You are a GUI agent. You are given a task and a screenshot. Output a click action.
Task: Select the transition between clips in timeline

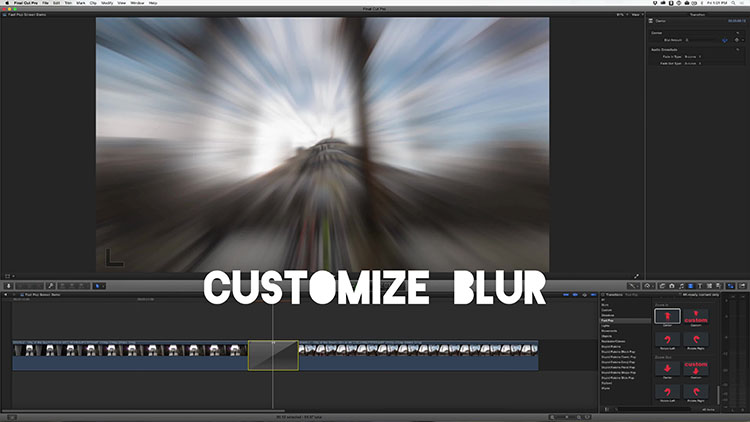[x=273, y=355]
